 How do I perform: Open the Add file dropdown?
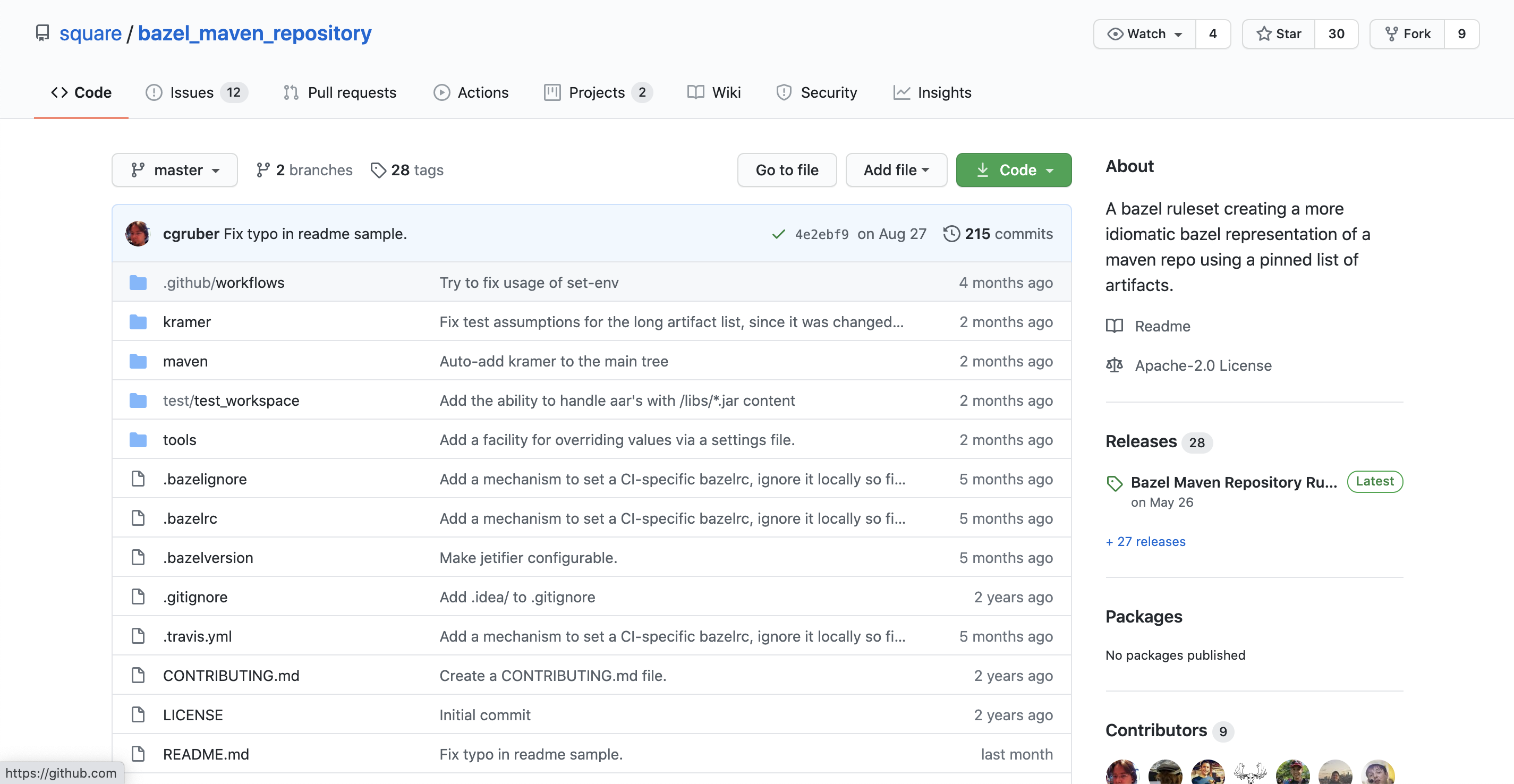click(896, 171)
